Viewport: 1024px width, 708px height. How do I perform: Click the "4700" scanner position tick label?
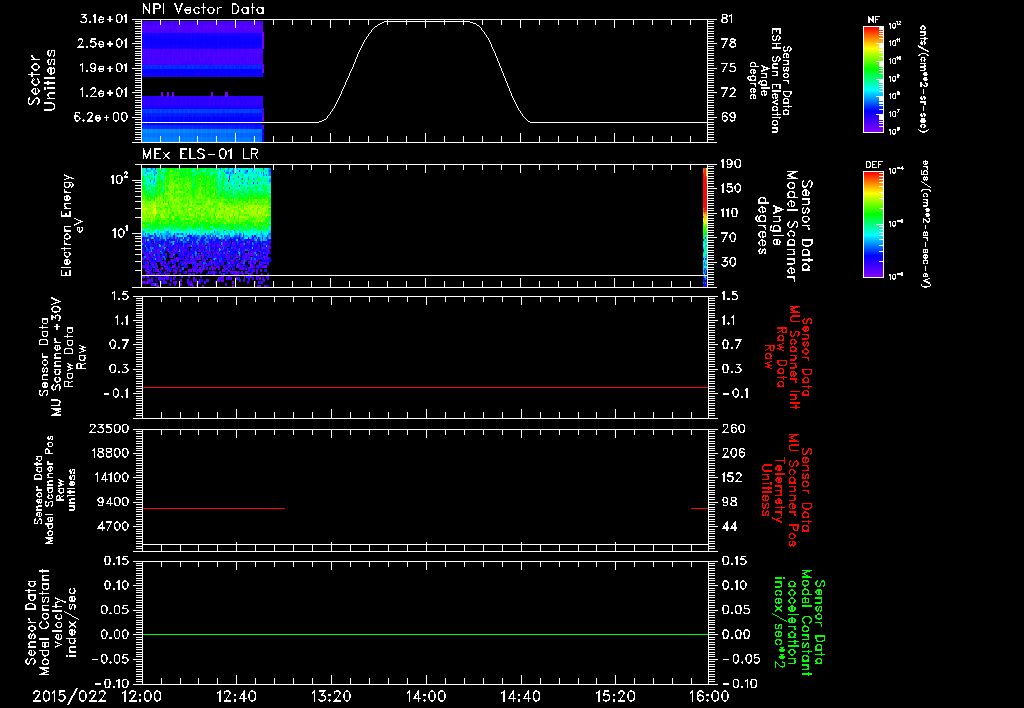113,526
